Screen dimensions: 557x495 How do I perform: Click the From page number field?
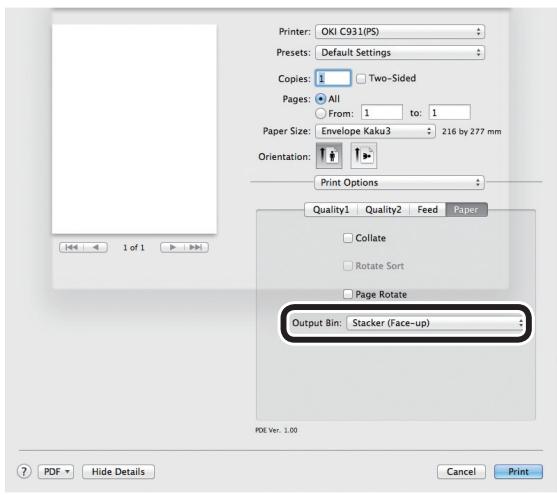point(382,113)
